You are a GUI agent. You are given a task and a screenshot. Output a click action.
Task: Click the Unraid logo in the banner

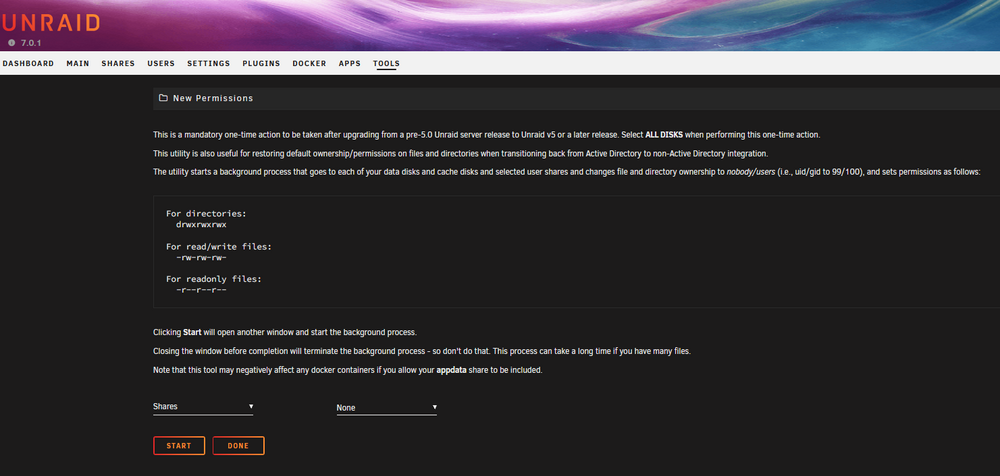pyautogui.click(x=50, y=23)
